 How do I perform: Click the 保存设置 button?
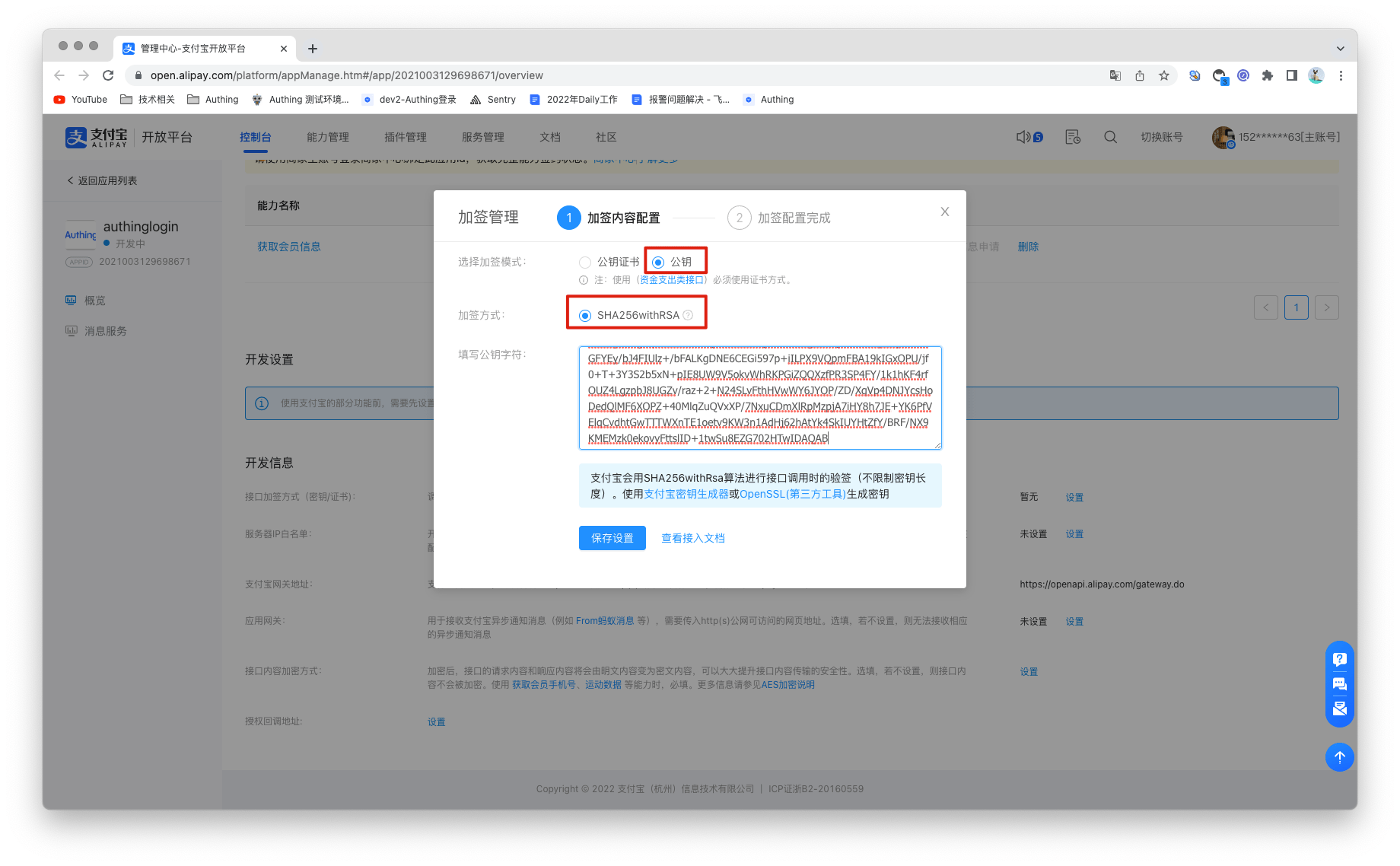(612, 538)
